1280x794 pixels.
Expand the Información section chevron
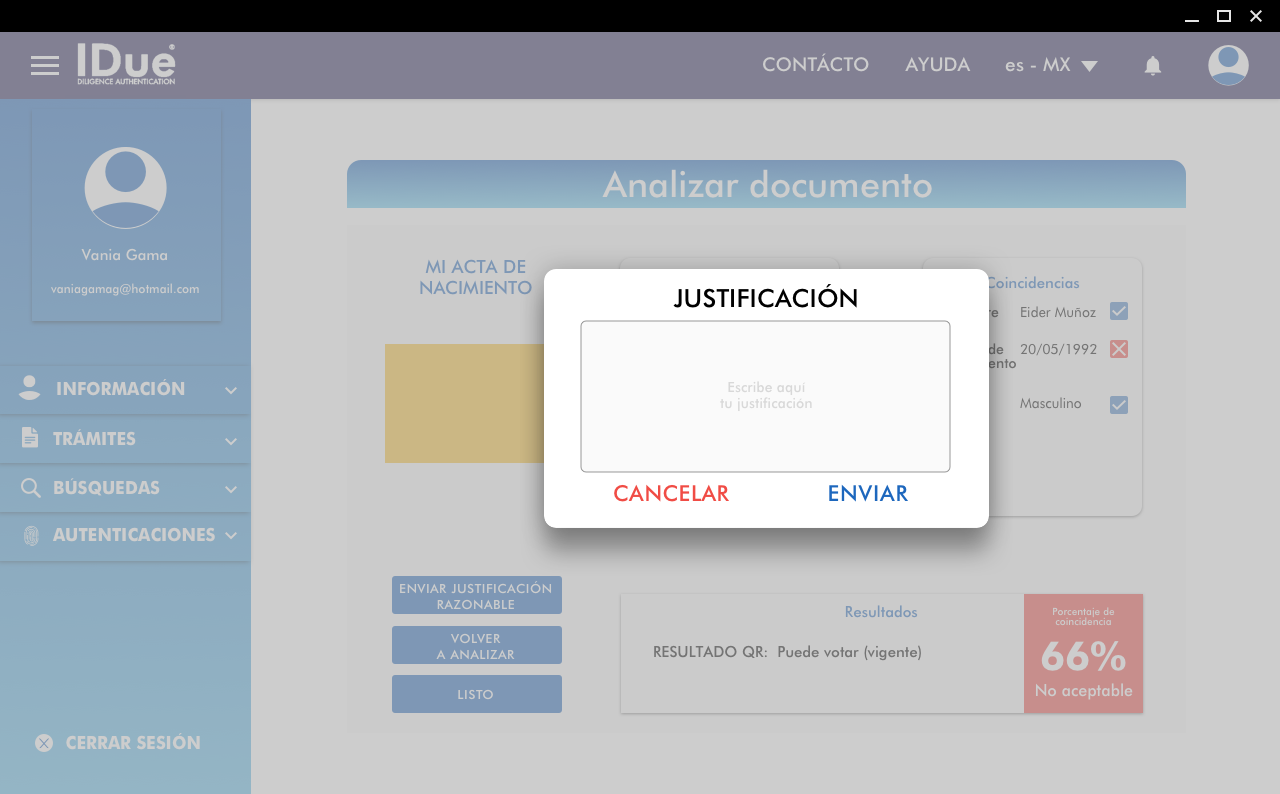(231, 390)
